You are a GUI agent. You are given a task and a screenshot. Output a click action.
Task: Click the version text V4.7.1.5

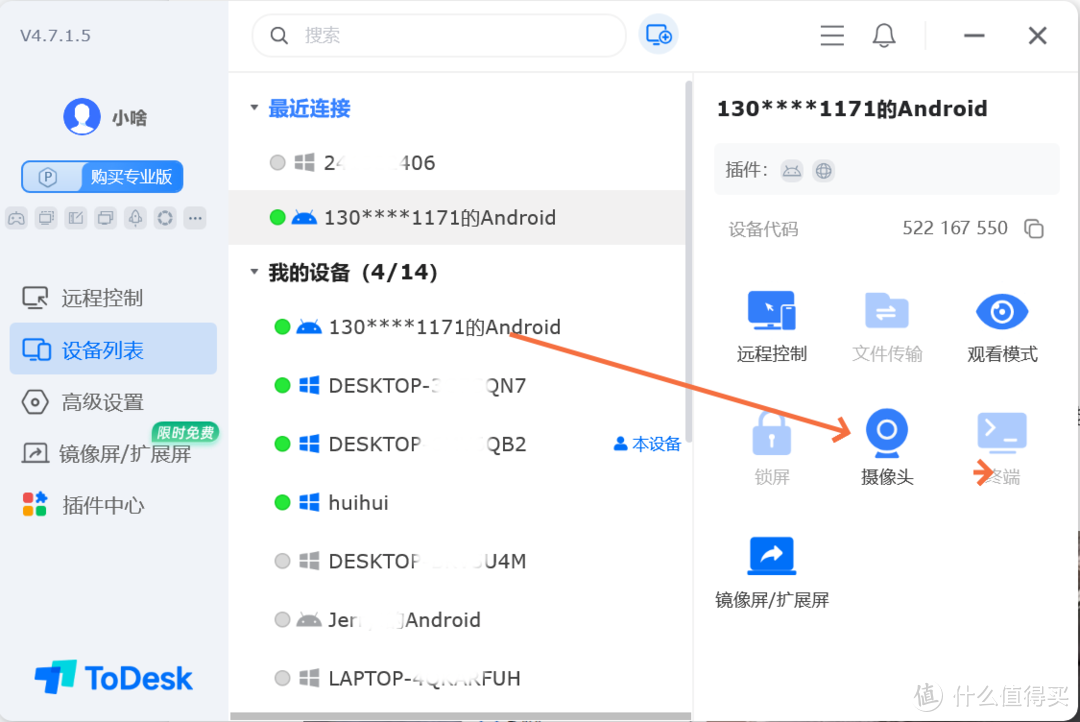[x=55, y=36]
